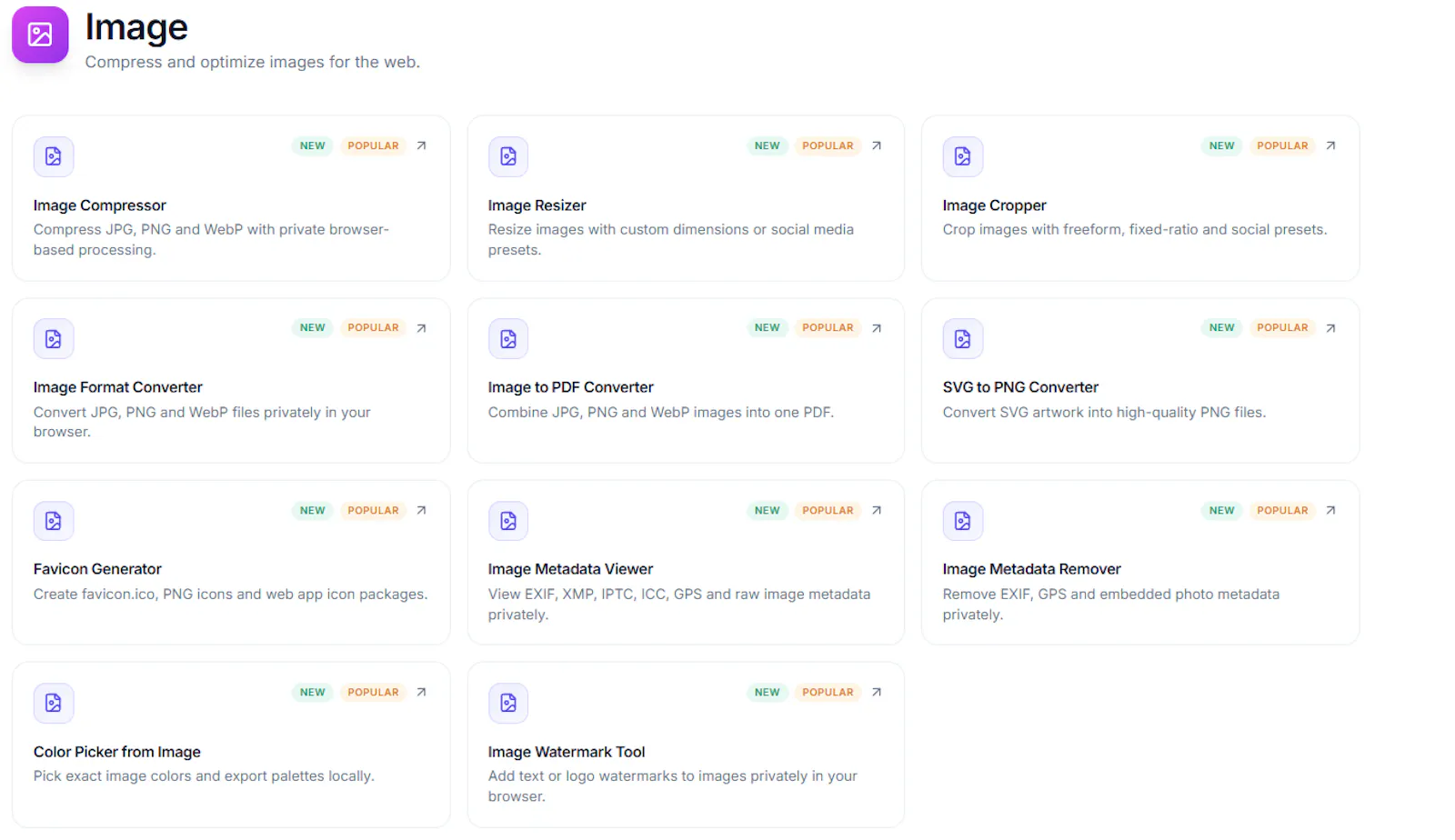1455x840 pixels.
Task: Click the POPULAR badge on Favicon Generator
Action: 373,510
